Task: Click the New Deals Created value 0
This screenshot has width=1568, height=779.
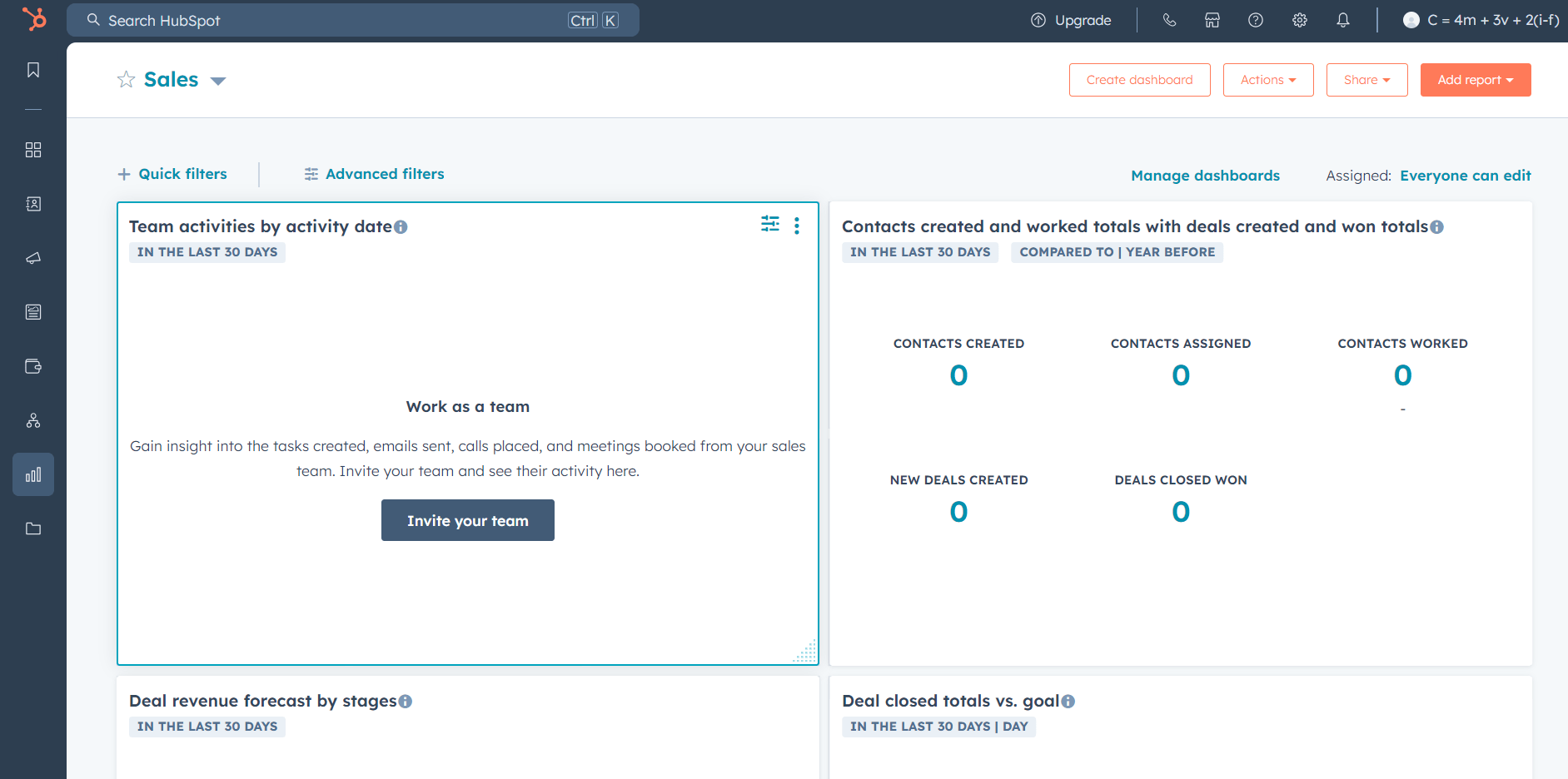Action: (959, 512)
